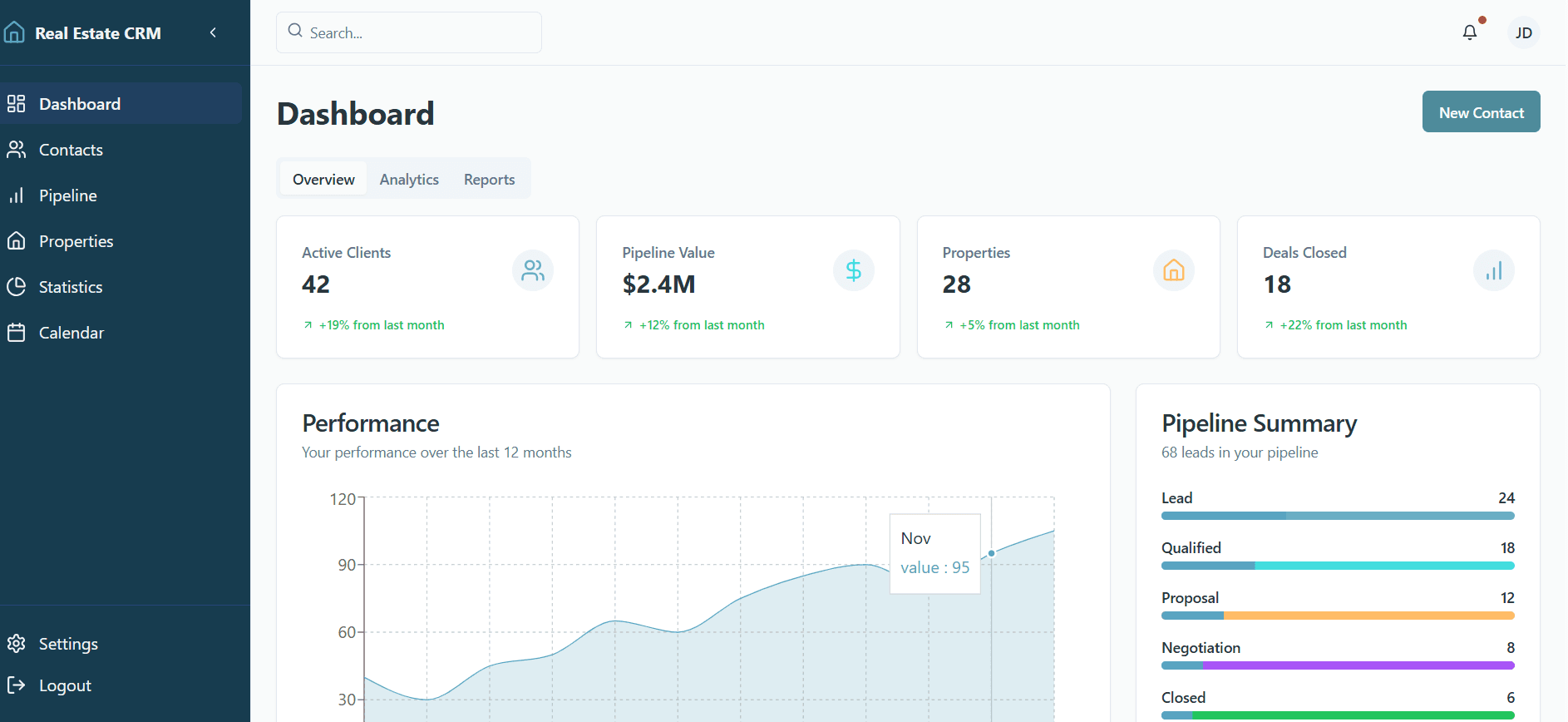This screenshot has height=722, width=1568.
Task: Click the magnifying glass search icon
Action: pyautogui.click(x=295, y=31)
